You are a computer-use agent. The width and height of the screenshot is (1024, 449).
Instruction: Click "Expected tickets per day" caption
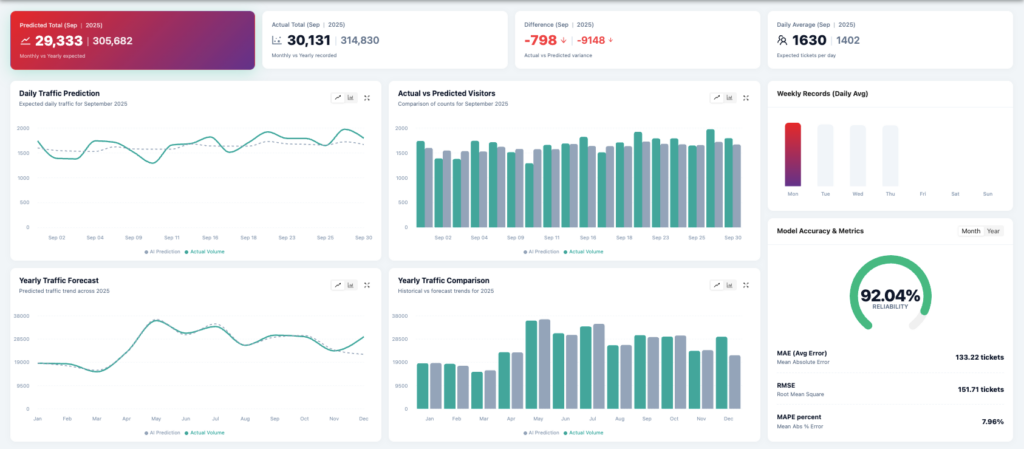(807, 56)
